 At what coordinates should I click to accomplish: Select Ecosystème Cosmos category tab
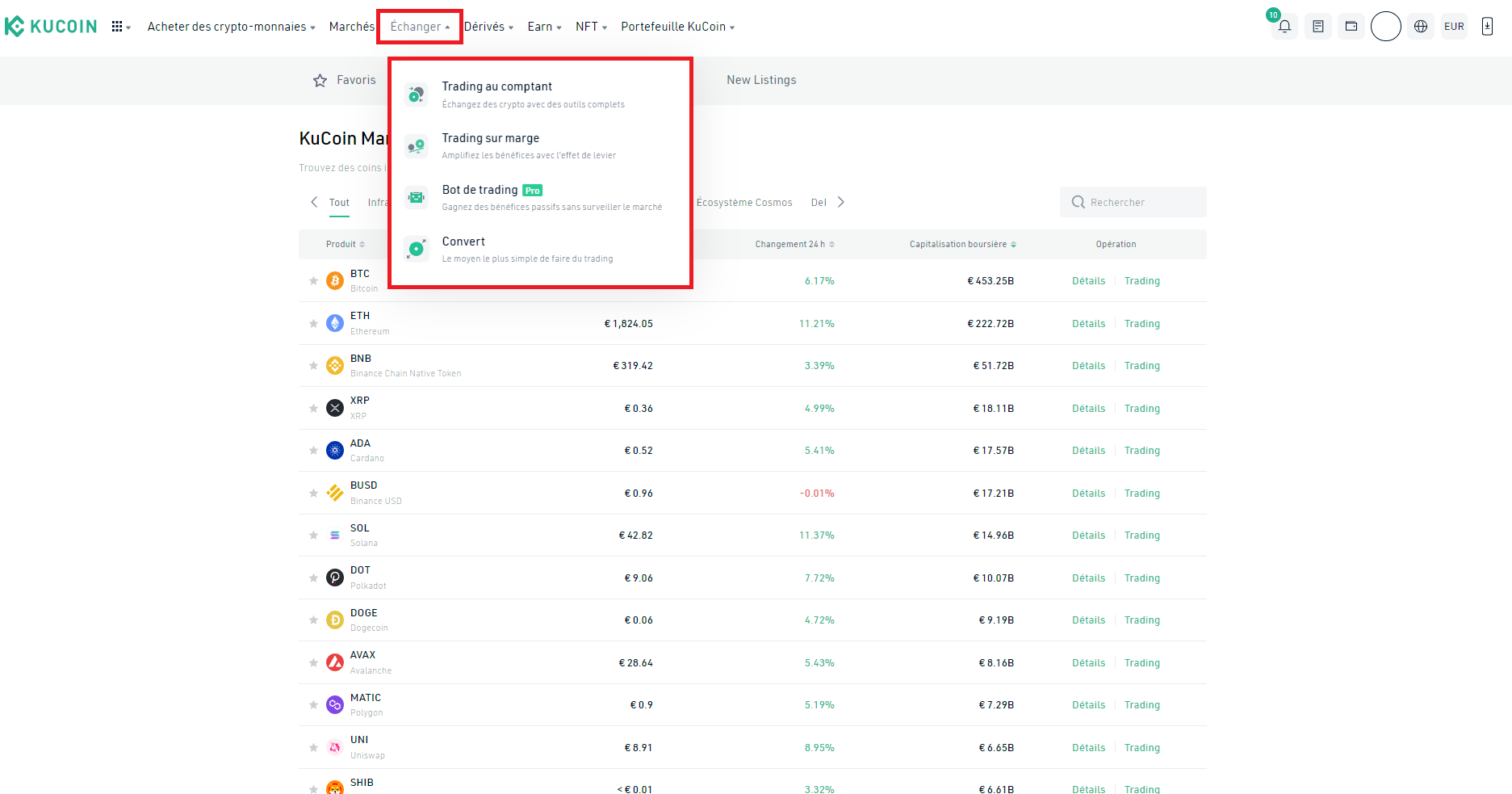click(744, 203)
